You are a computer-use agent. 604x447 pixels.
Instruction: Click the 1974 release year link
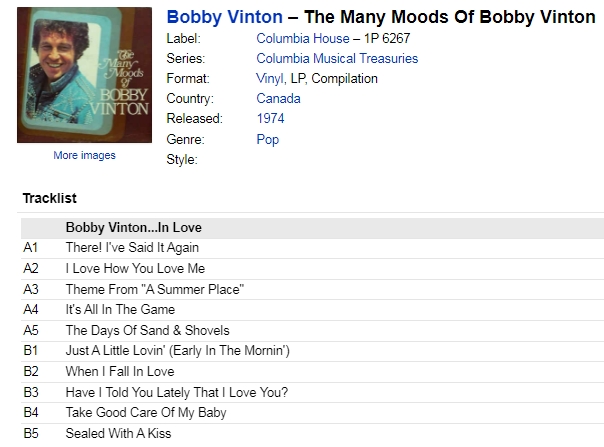click(x=270, y=119)
